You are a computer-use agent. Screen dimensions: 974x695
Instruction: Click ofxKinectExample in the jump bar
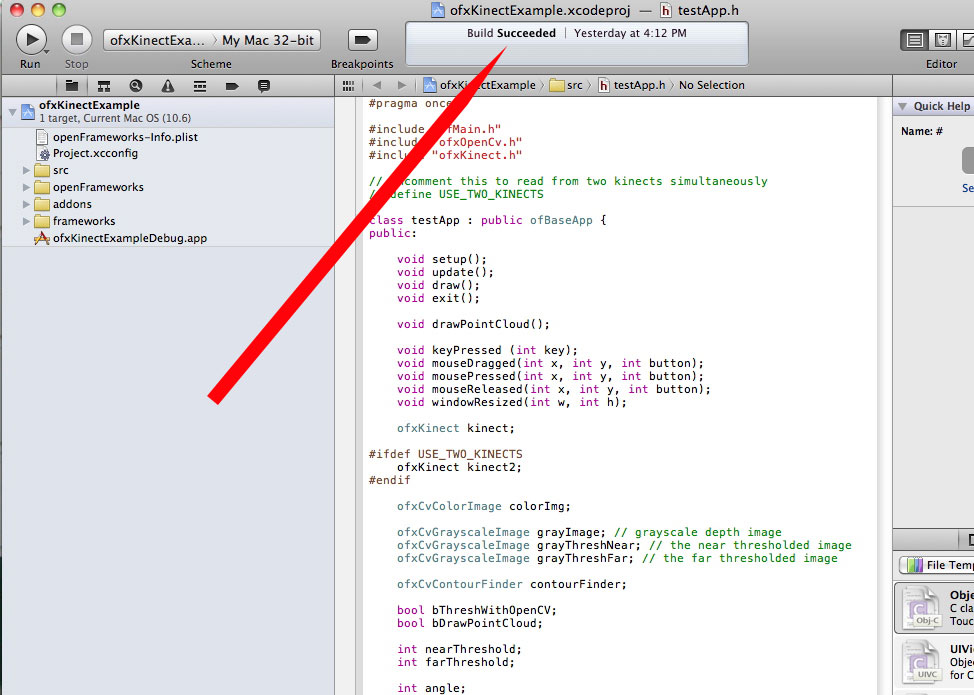(x=479, y=85)
